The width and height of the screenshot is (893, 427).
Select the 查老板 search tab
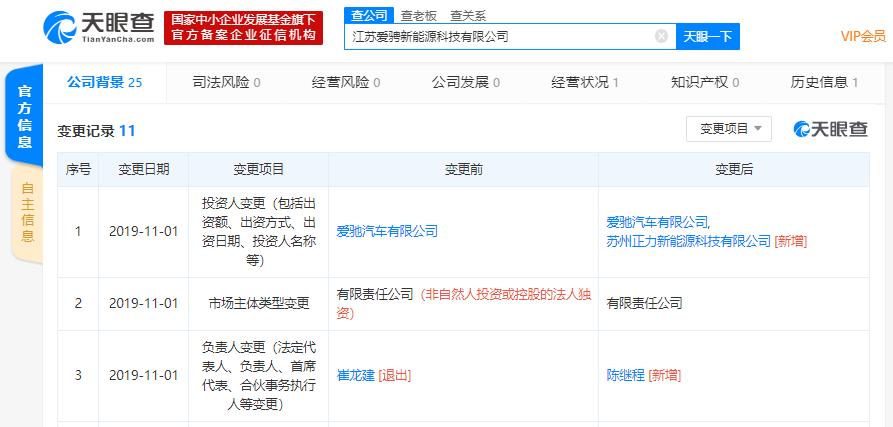coord(419,15)
